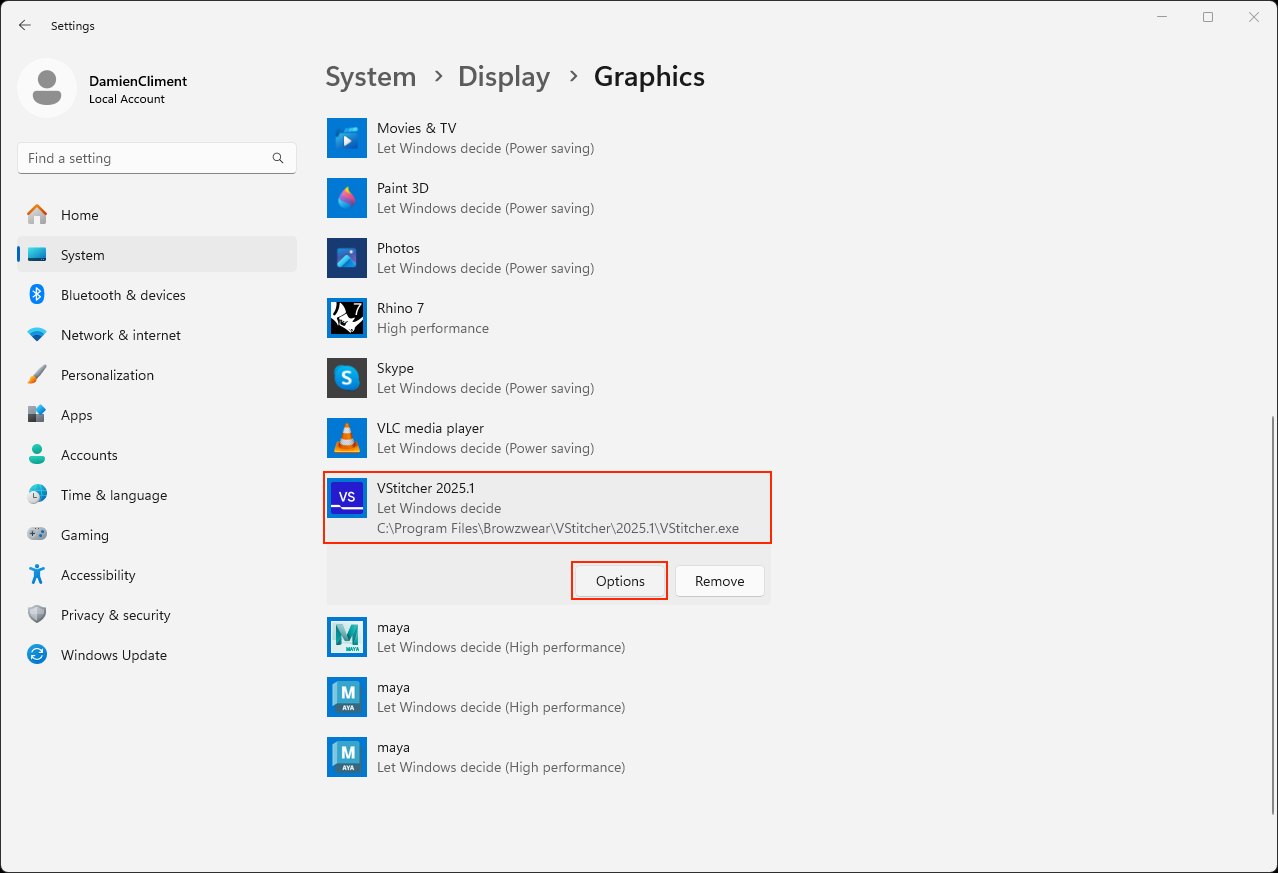Click the VStitcher VS icon
Image resolution: width=1278 pixels, height=873 pixels.
[347, 498]
